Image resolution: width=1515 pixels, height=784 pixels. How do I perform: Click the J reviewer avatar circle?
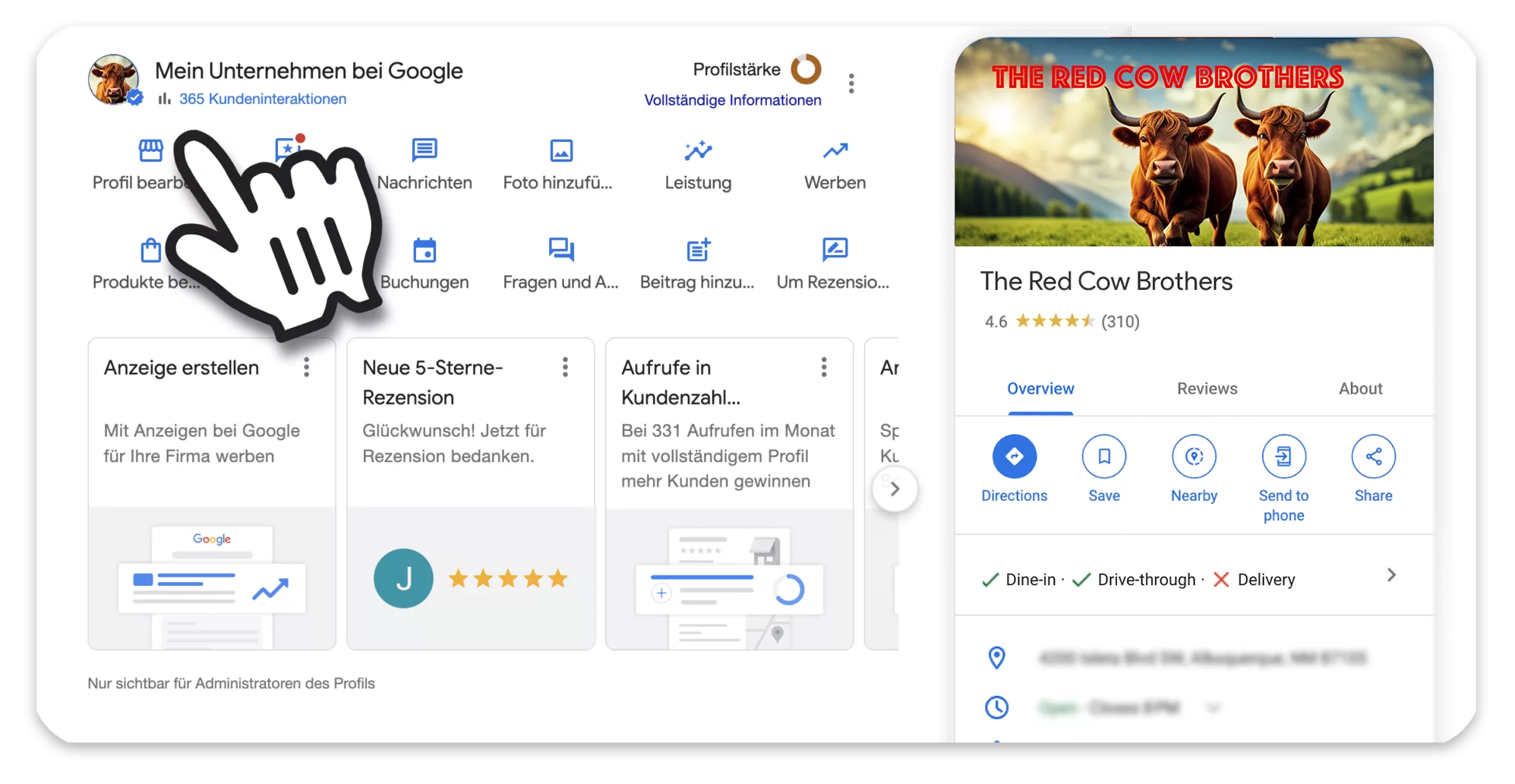(x=403, y=578)
